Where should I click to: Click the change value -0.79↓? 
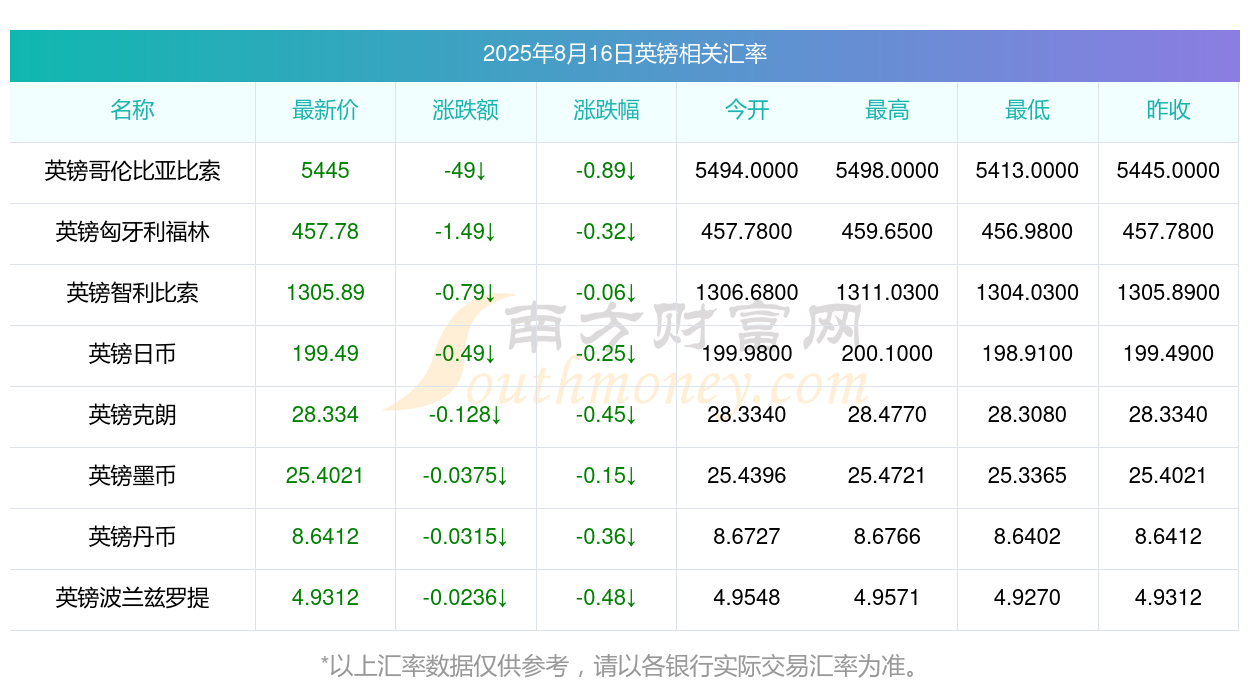point(466,293)
